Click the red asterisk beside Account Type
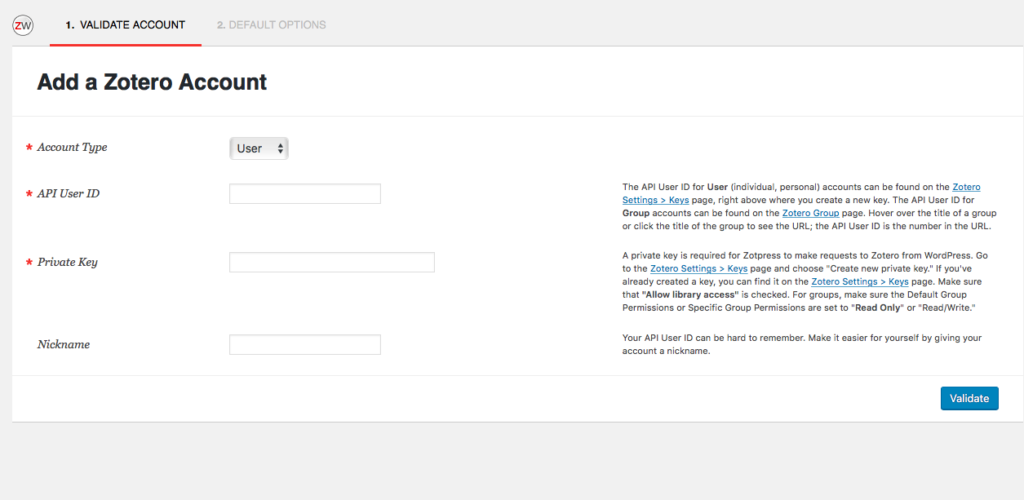Viewport: 1024px width, 500px height. pyautogui.click(x=28, y=148)
